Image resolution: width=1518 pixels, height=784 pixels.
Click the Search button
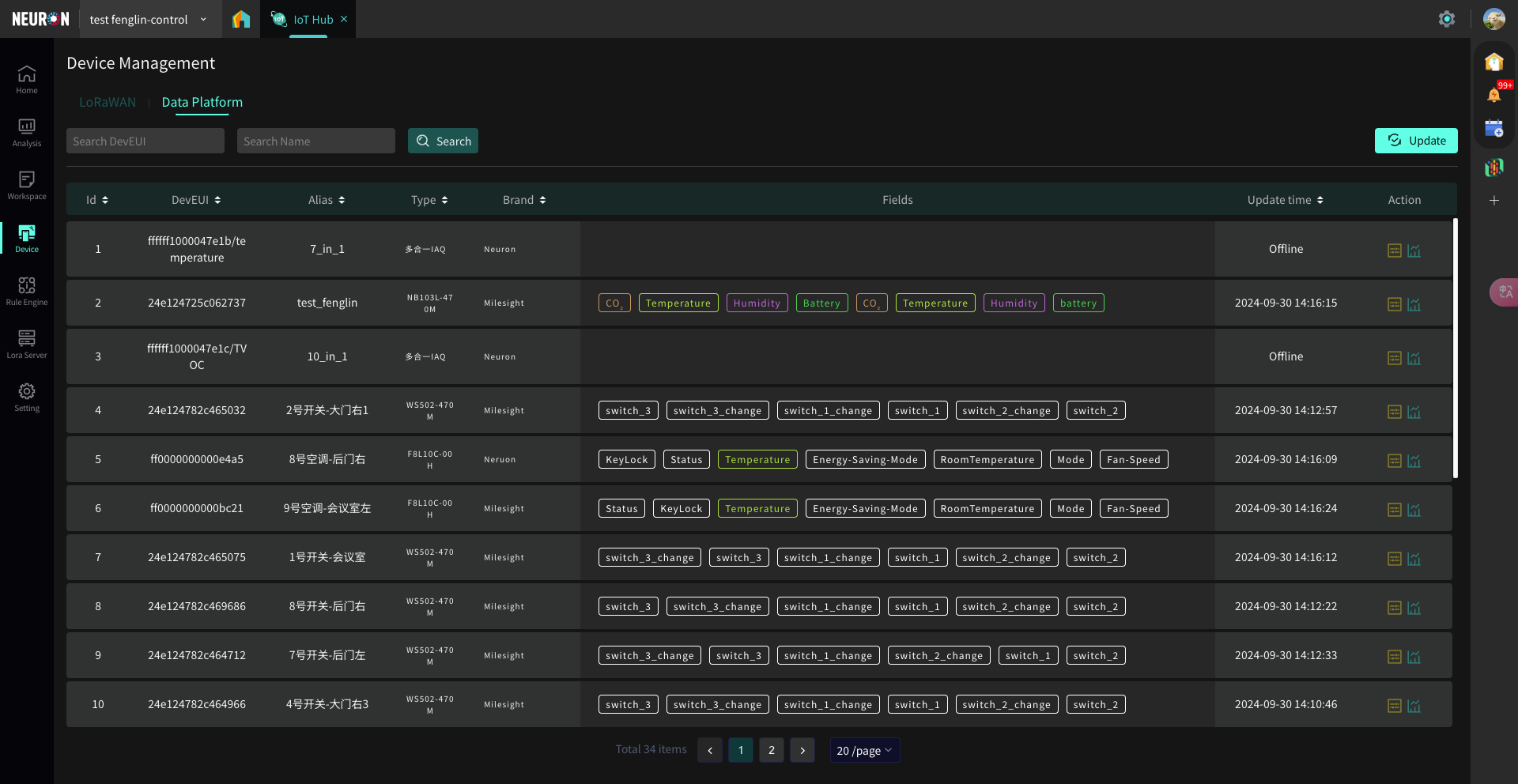(443, 141)
